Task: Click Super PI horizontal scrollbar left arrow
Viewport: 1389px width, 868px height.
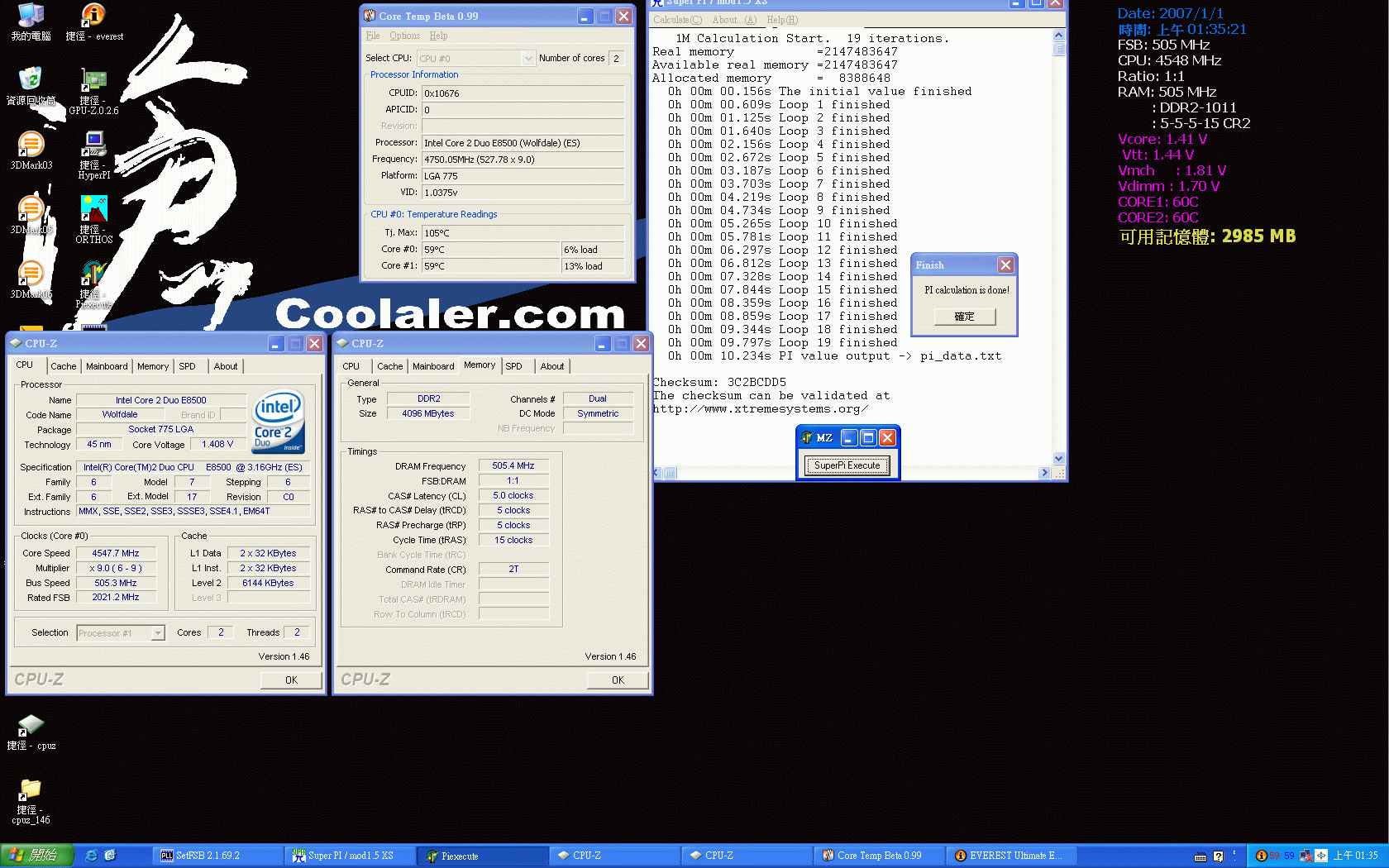Action: [x=657, y=473]
